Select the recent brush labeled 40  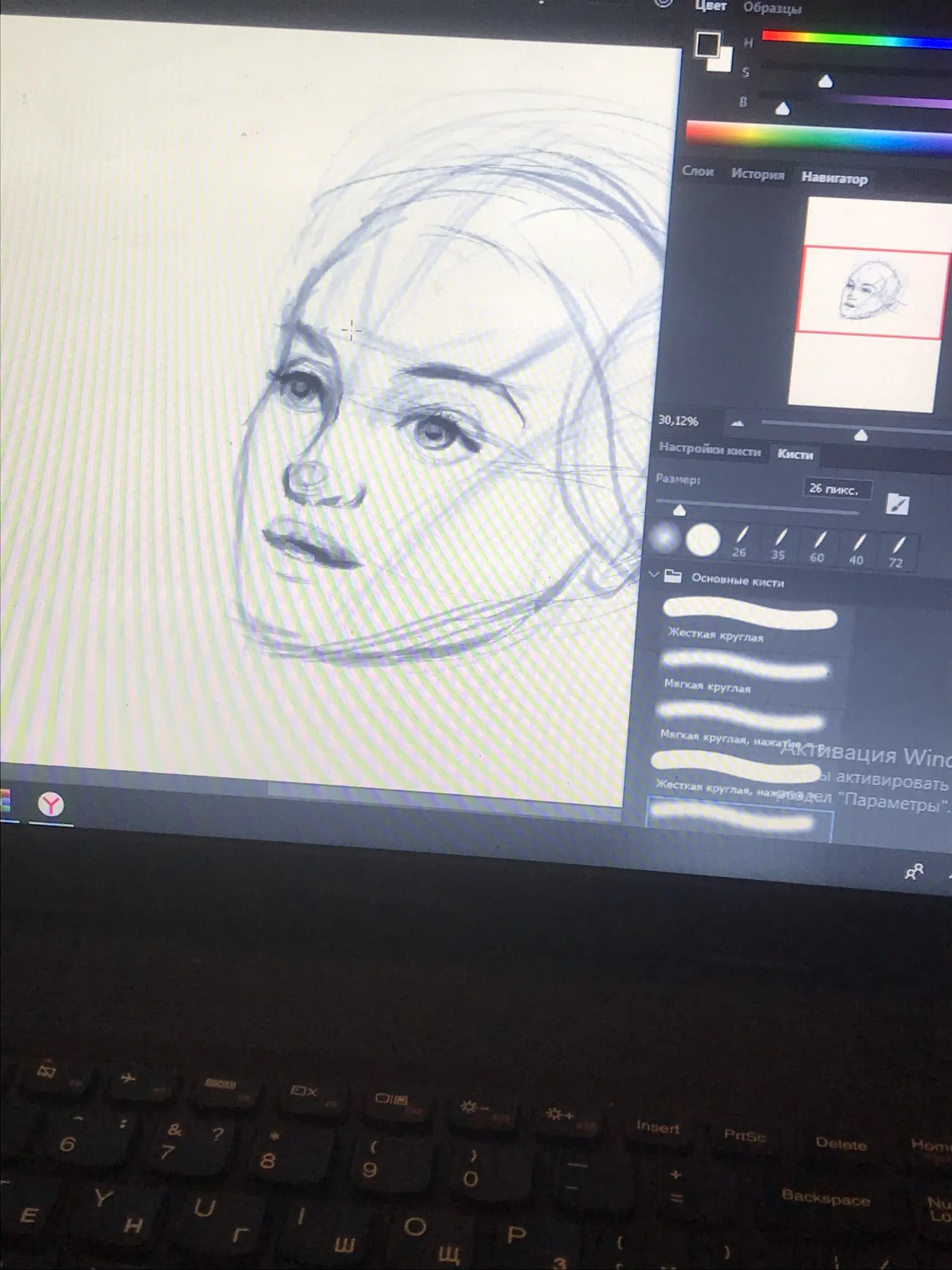pyautogui.click(x=857, y=551)
